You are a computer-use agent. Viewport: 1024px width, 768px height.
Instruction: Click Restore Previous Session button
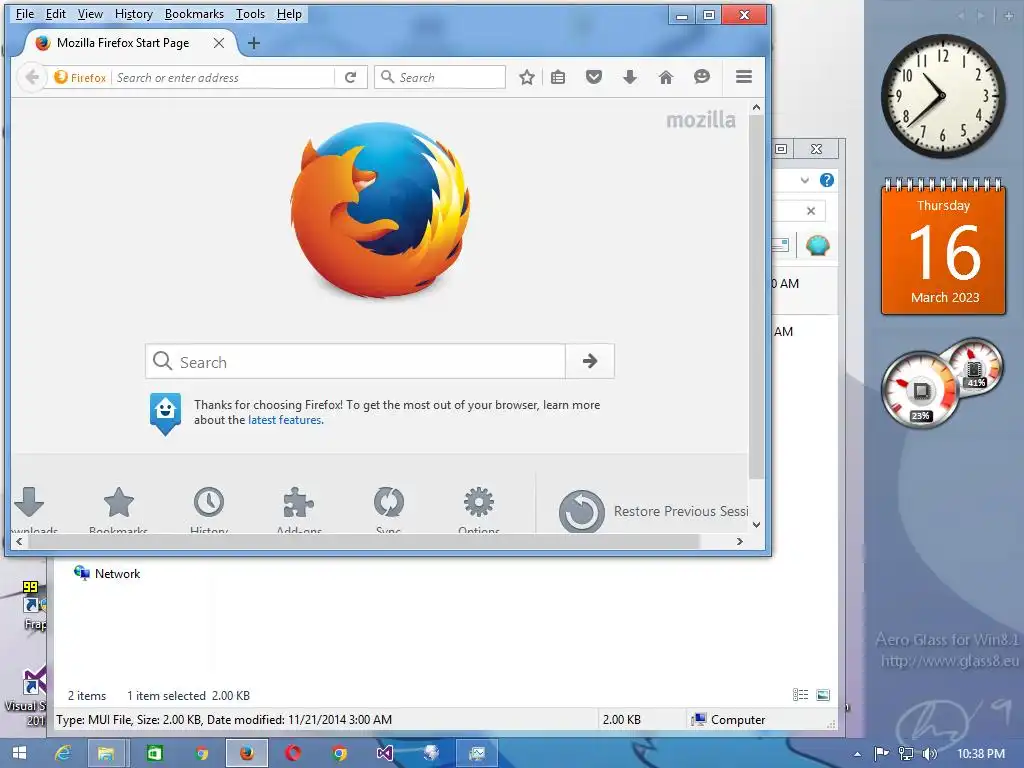(653, 511)
